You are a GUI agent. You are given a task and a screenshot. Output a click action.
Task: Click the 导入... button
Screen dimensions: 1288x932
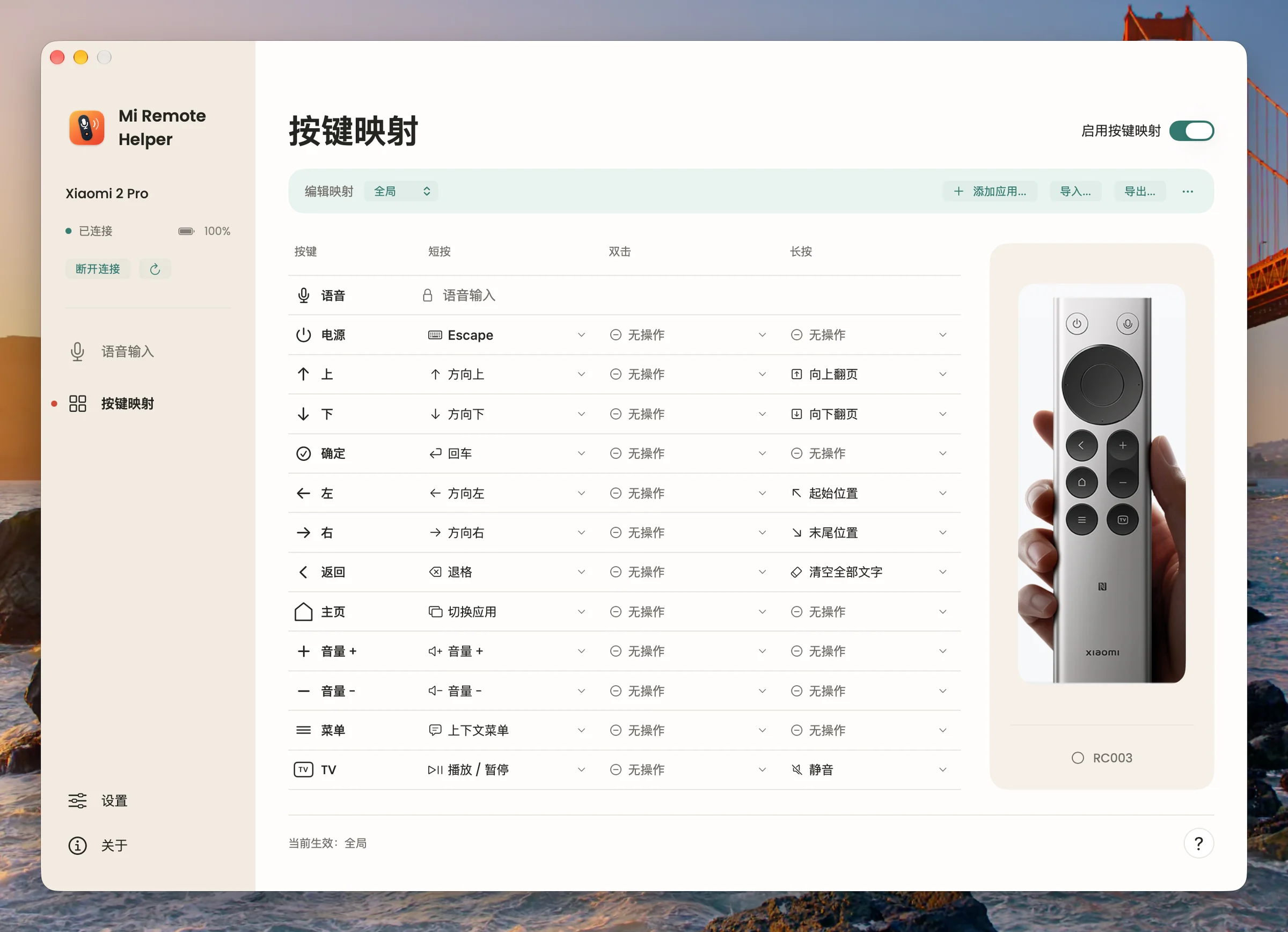click(1075, 192)
